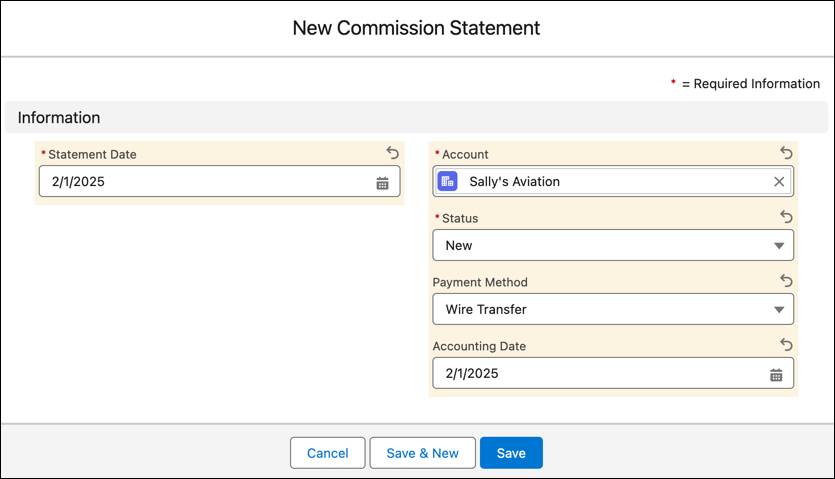Undo Account field change

coord(786,153)
